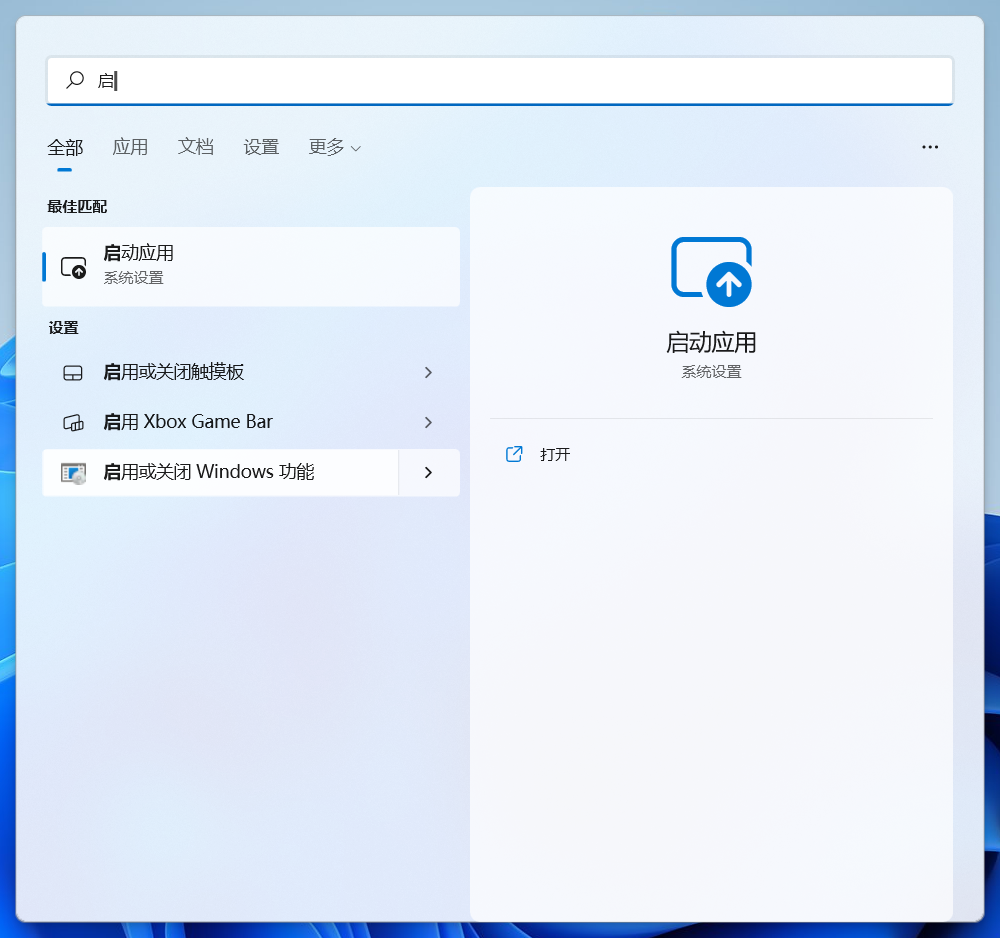
Task: Click the 启动应用 app icon in best match
Action: [x=74, y=267]
